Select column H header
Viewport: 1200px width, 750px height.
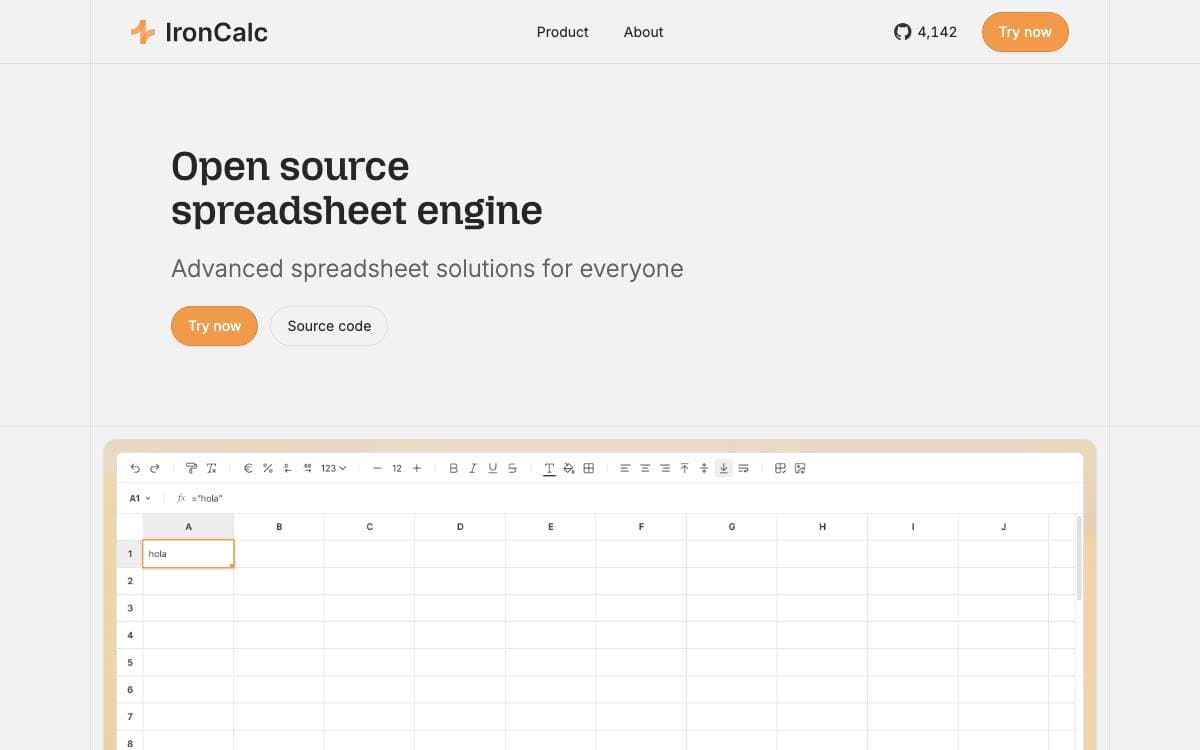pyautogui.click(x=822, y=527)
